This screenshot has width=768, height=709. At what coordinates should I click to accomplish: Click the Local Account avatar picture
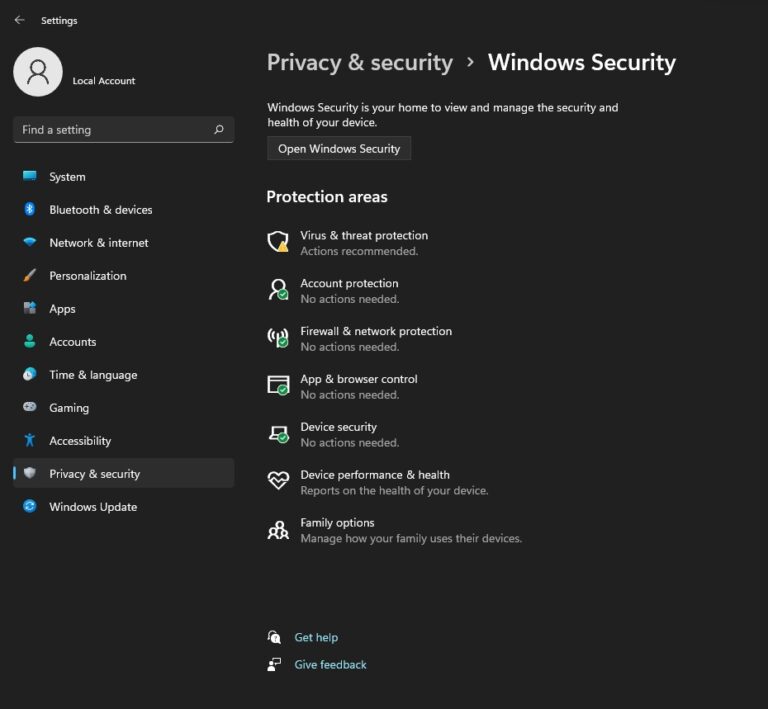(38, 72)
